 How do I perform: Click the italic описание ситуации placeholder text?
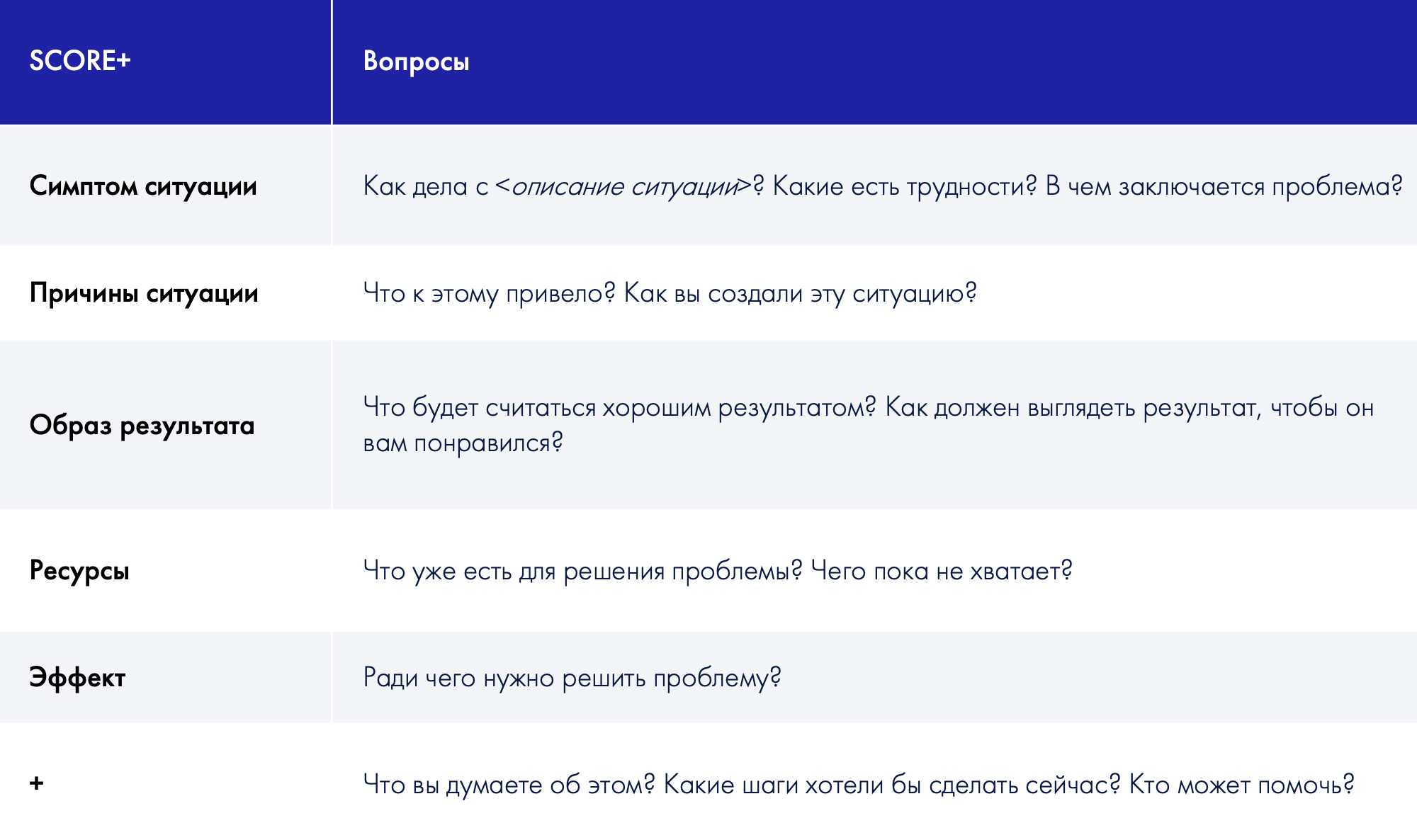(624, 186)
